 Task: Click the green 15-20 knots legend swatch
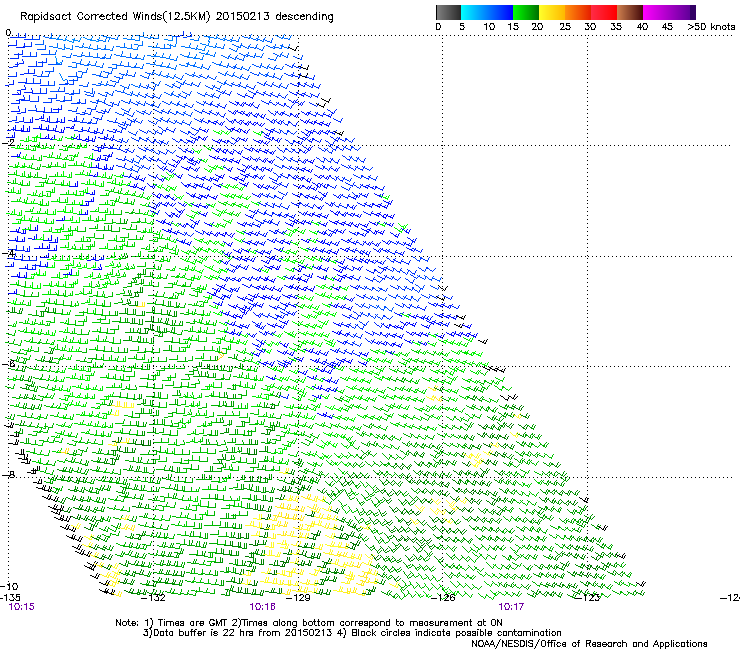click(526, 12)
